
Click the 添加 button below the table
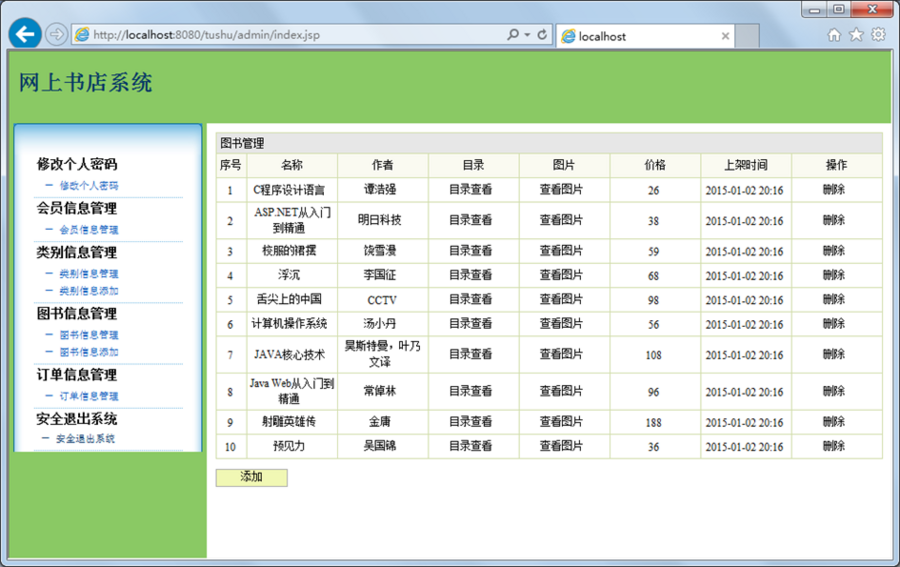coord(251,477)
